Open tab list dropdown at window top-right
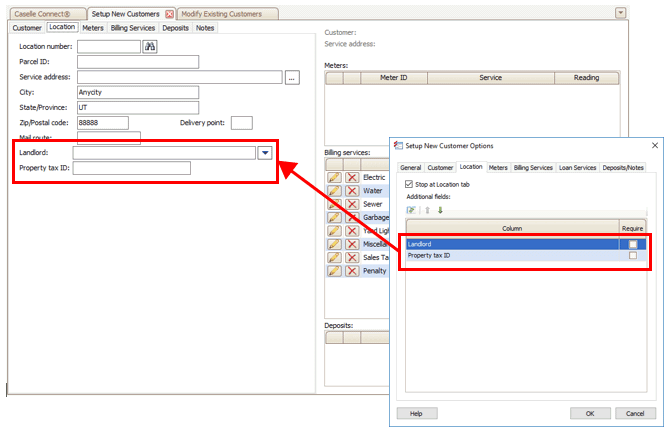Screen dimensions: 670x432 (620, 13)
